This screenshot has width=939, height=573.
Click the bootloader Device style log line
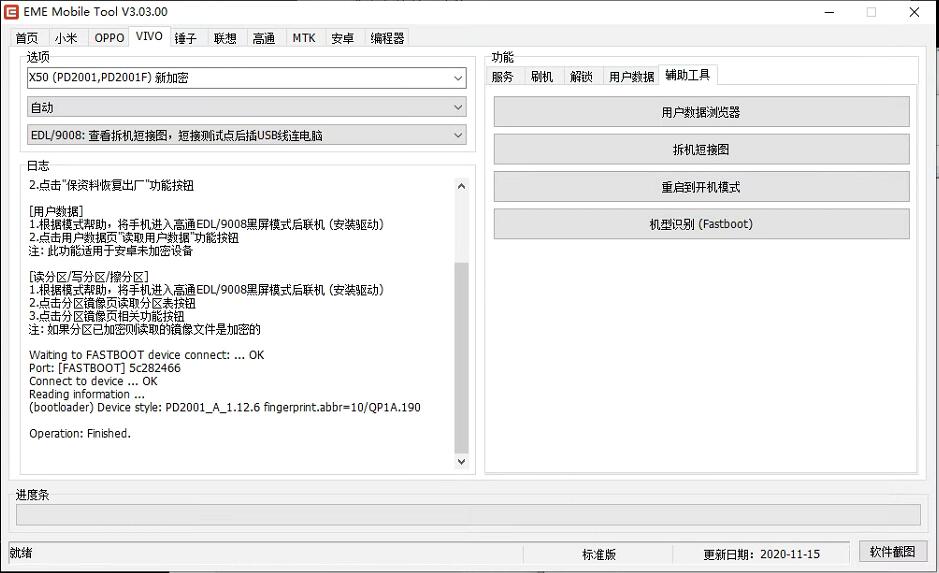click(x=225, y=407)
